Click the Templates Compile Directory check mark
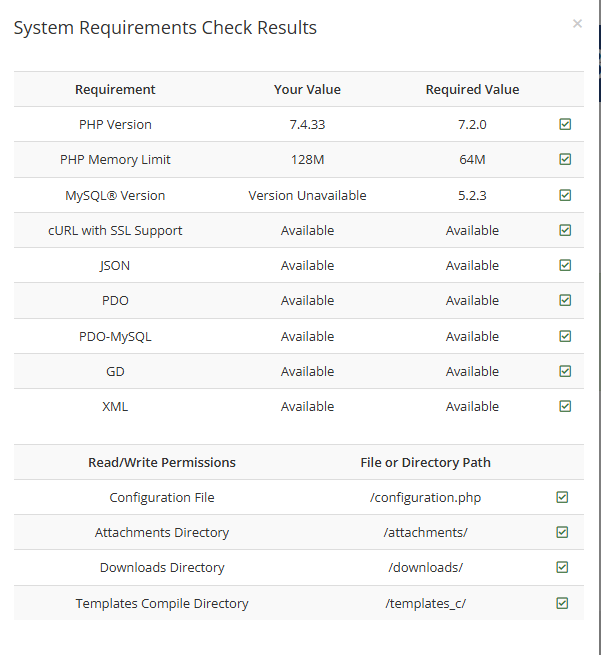Image resolution: width=601 pixels, height=655 pixels. [562, 603]
